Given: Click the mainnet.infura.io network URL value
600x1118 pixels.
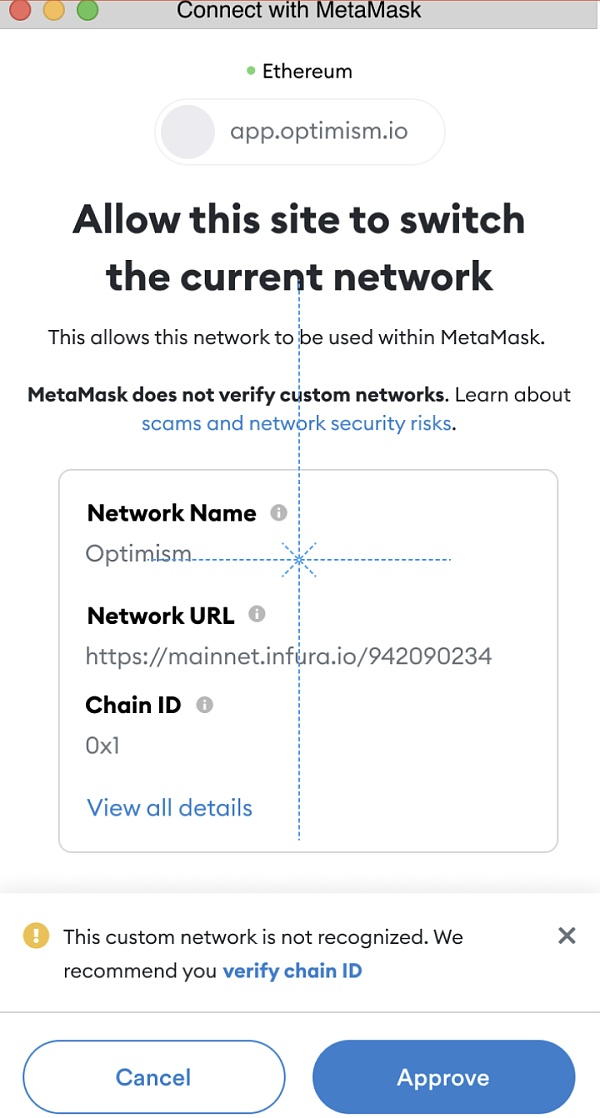Looking at the screenshot, I should coord(288,656).
